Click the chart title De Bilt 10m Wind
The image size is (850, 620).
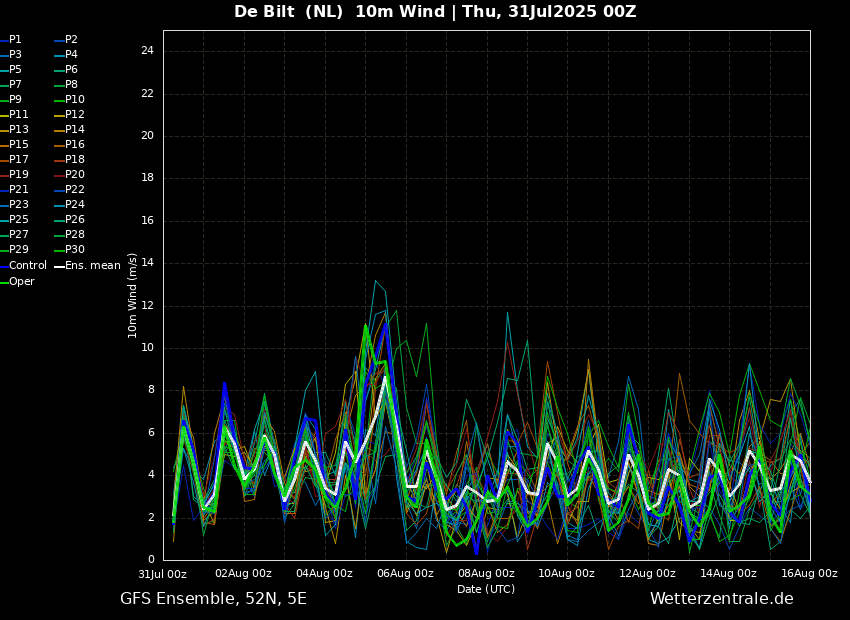click(435, 12)
